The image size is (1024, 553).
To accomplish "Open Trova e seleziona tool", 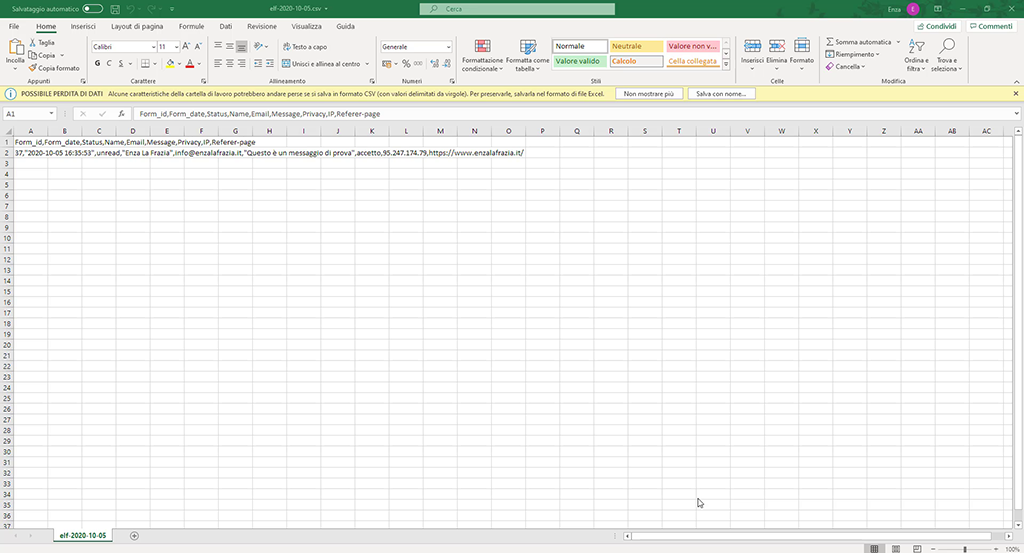I will click(945, 57).
